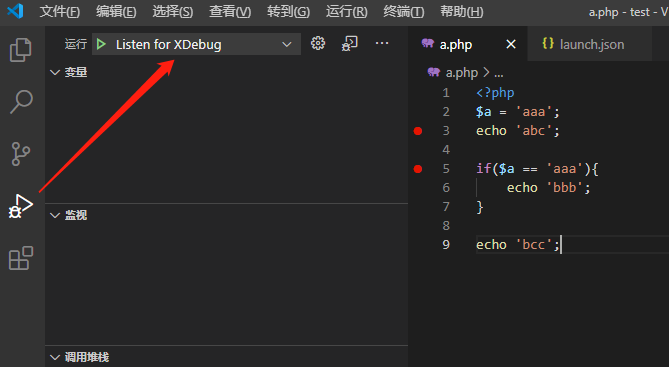Click the if($a == 'aaa'){ line
Screen dimensions: 669x367
[x=537, y=169]
